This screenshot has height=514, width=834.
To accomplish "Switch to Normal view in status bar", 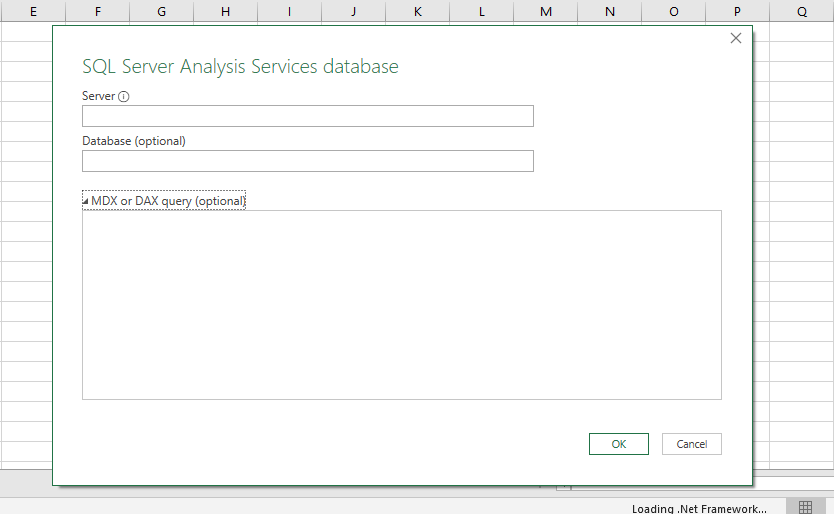I will (x=805, y=507).
